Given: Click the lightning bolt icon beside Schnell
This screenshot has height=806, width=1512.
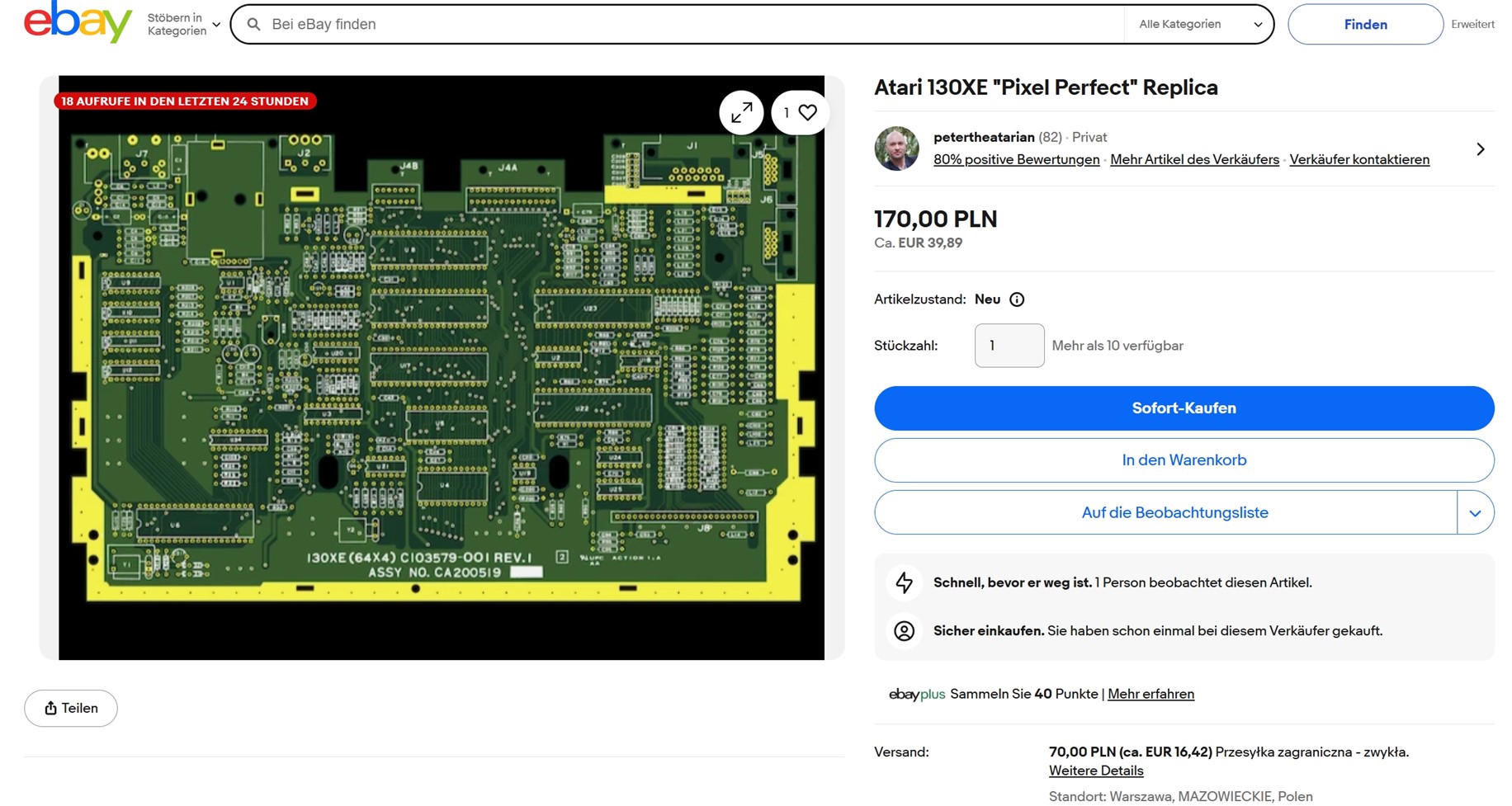Looking at the screenshot, I should pos(905,582).
